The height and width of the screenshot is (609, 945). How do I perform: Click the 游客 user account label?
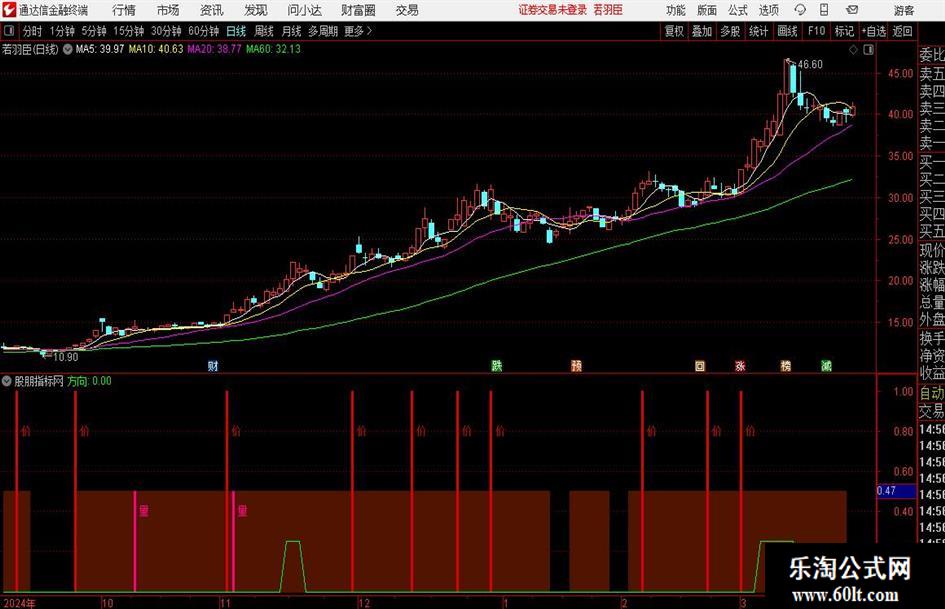904,10
